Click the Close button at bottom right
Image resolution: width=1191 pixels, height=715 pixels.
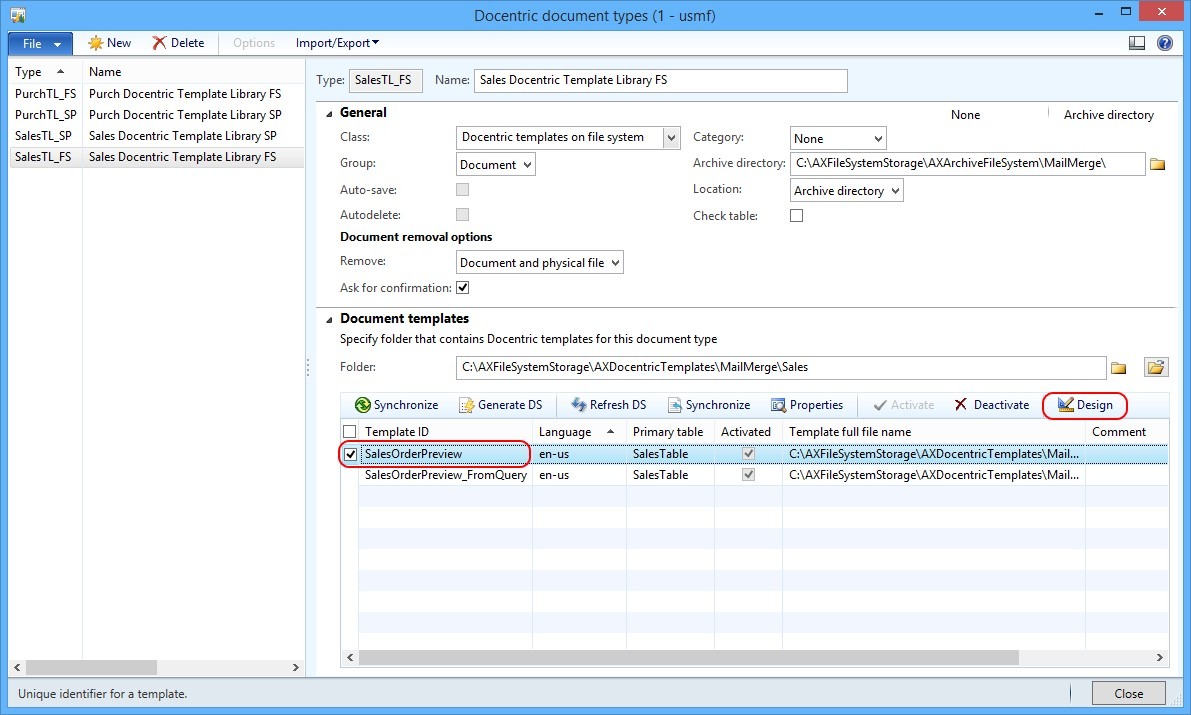[x=1129, y=694]
